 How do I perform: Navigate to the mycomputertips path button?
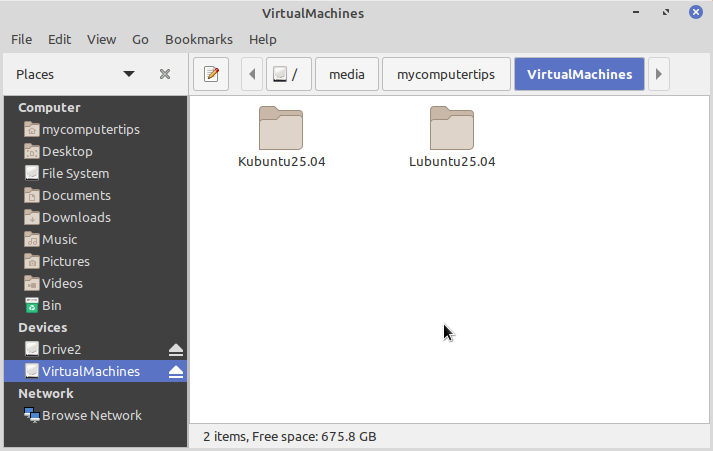click(446, 74)
